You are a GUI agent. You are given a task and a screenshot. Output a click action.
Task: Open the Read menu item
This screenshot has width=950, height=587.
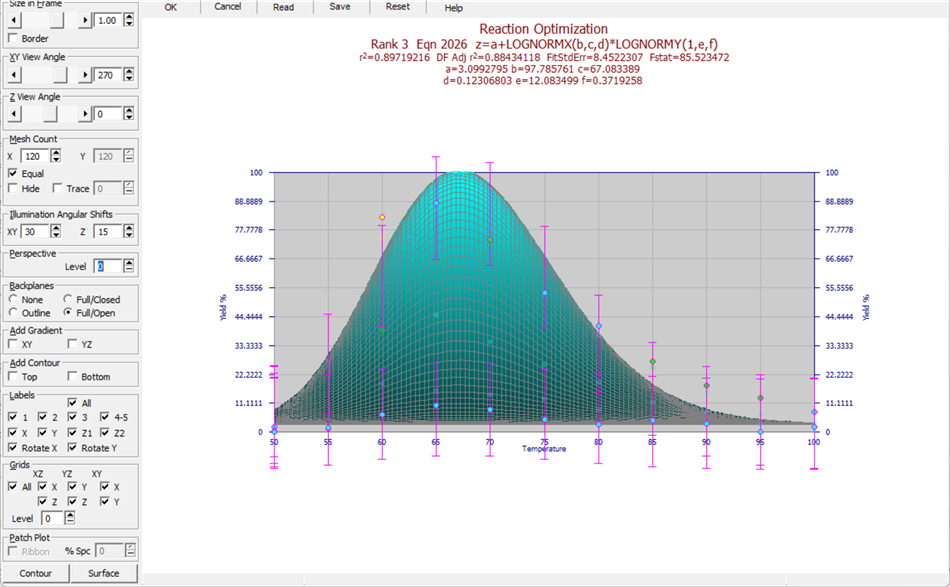click(x=284, y=7)
